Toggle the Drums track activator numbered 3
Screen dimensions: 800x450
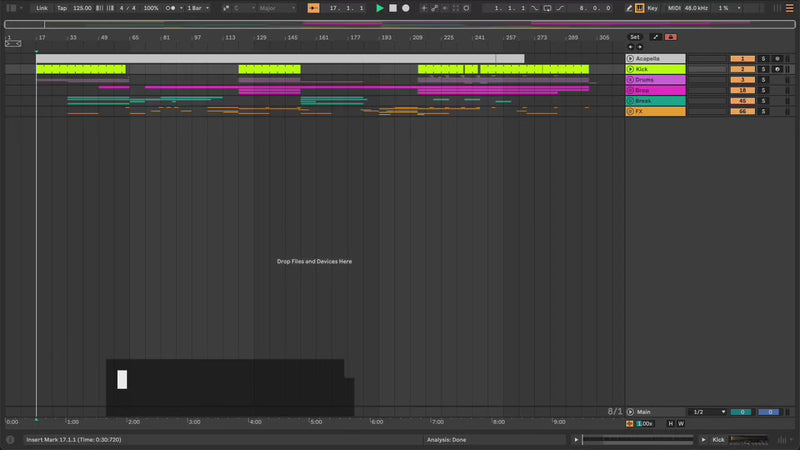click(x=742, y=80)
